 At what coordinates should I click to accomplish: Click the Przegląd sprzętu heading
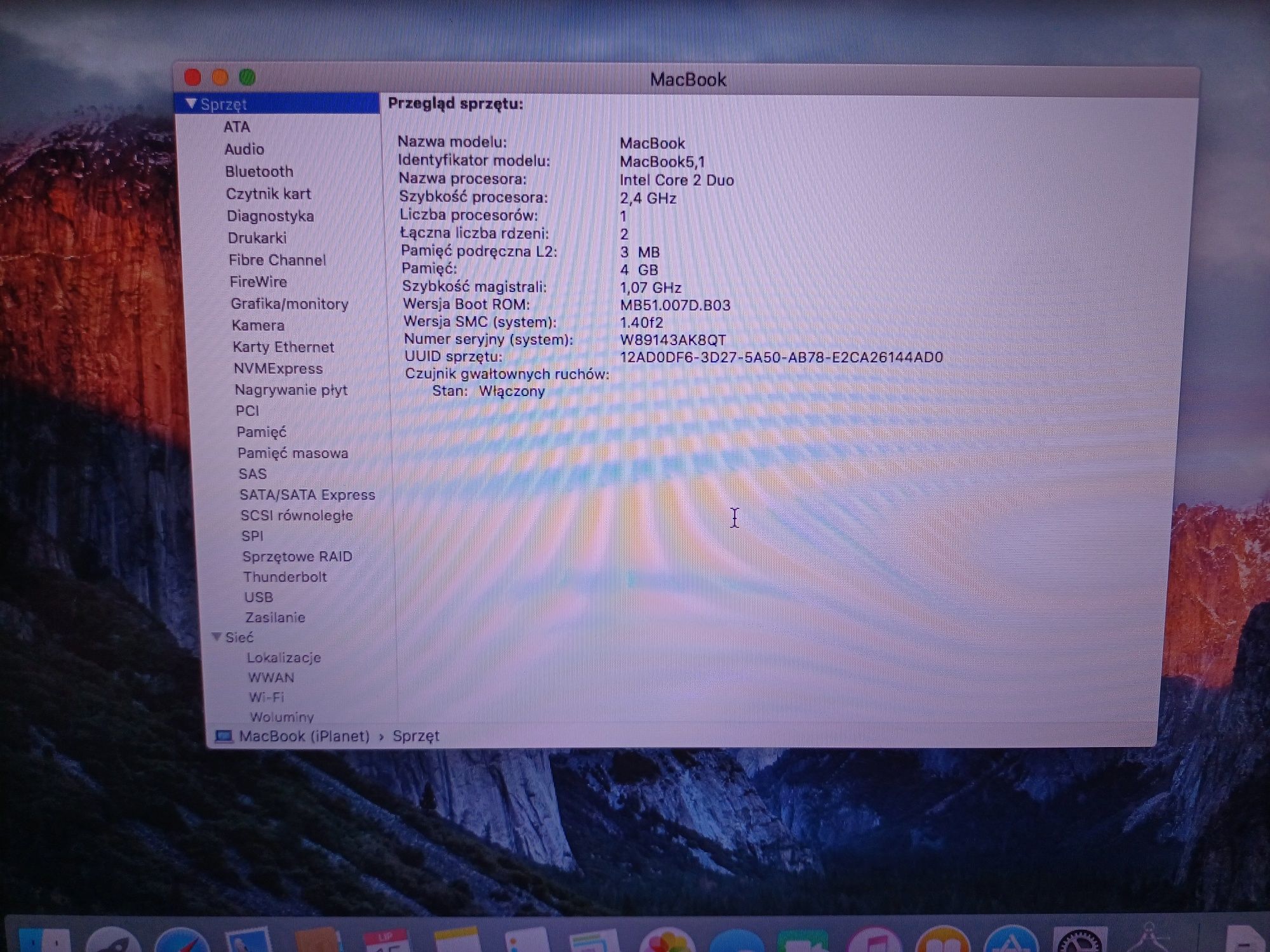(x=456, y=103)
